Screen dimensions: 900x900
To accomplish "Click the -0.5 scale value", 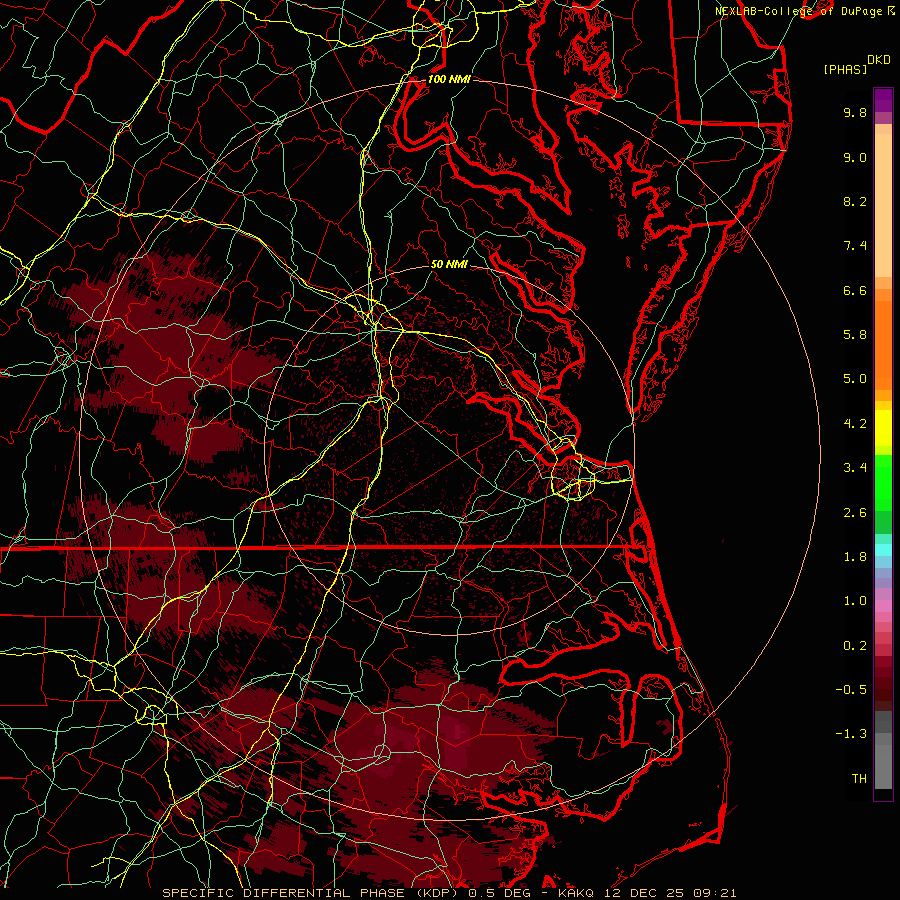I will (x=851, y=690).
